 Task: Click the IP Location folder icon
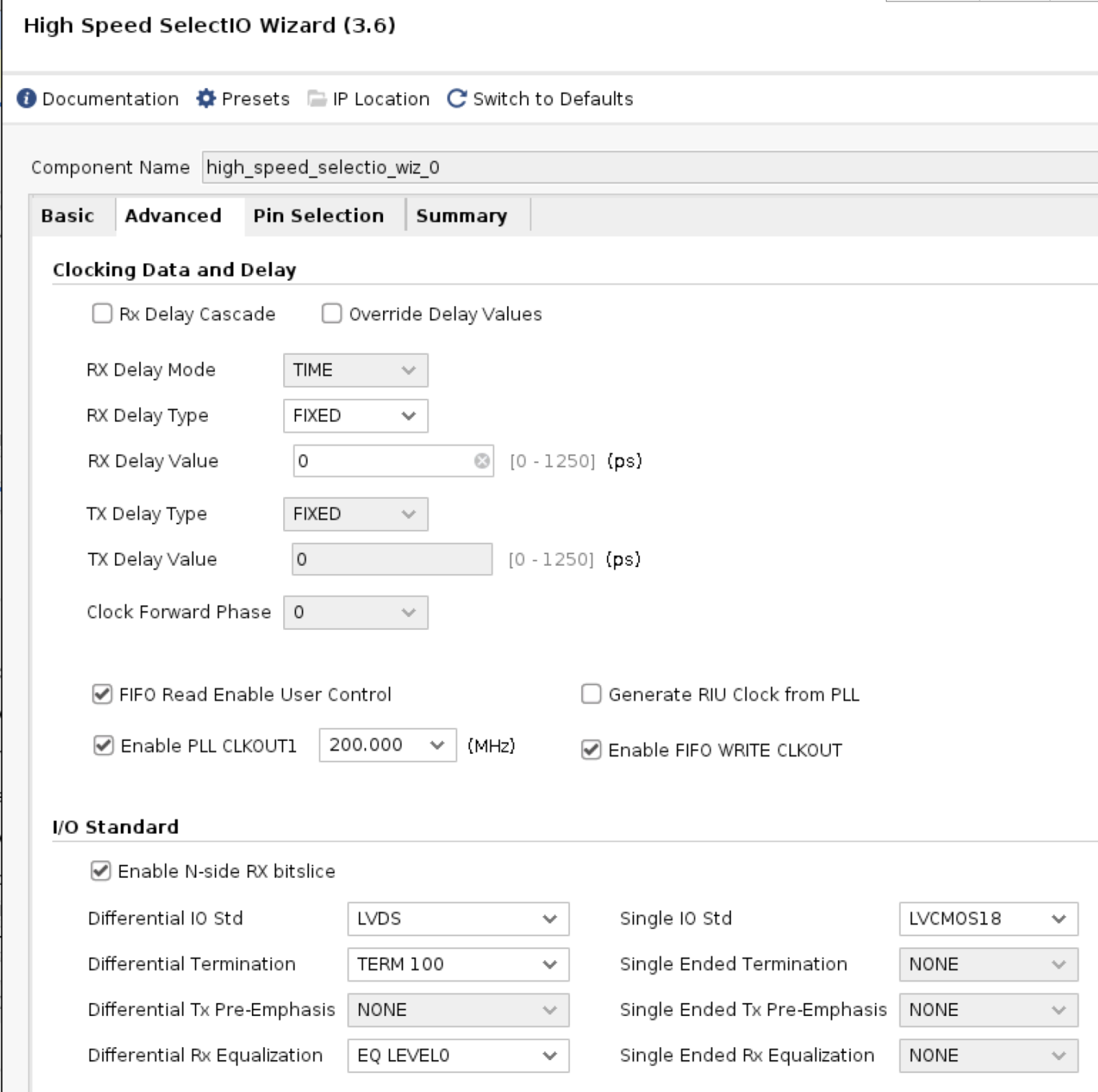pyautogui.click(x=317, y=98)
